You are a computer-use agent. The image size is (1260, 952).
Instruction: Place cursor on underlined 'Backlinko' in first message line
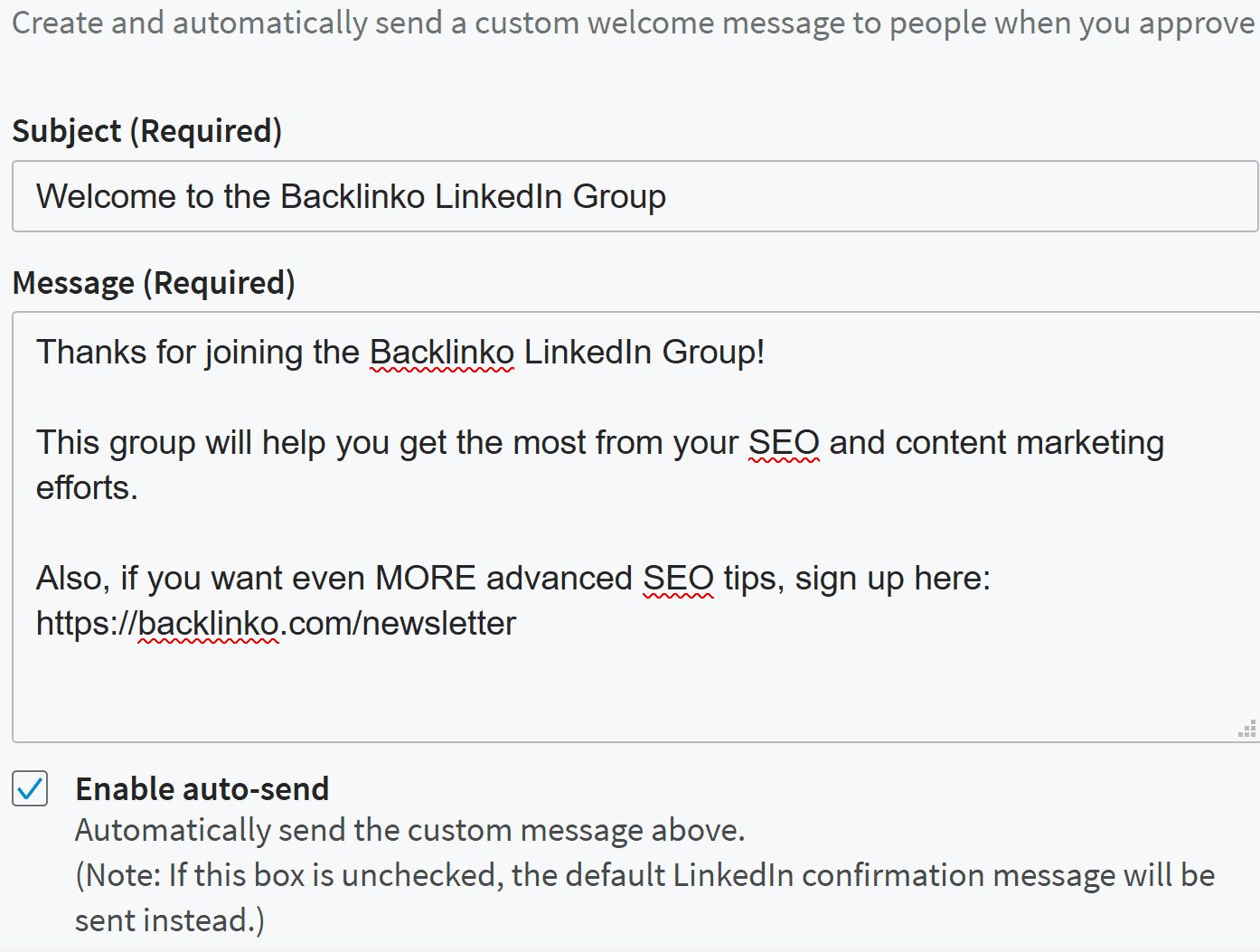tap(442, 352)
